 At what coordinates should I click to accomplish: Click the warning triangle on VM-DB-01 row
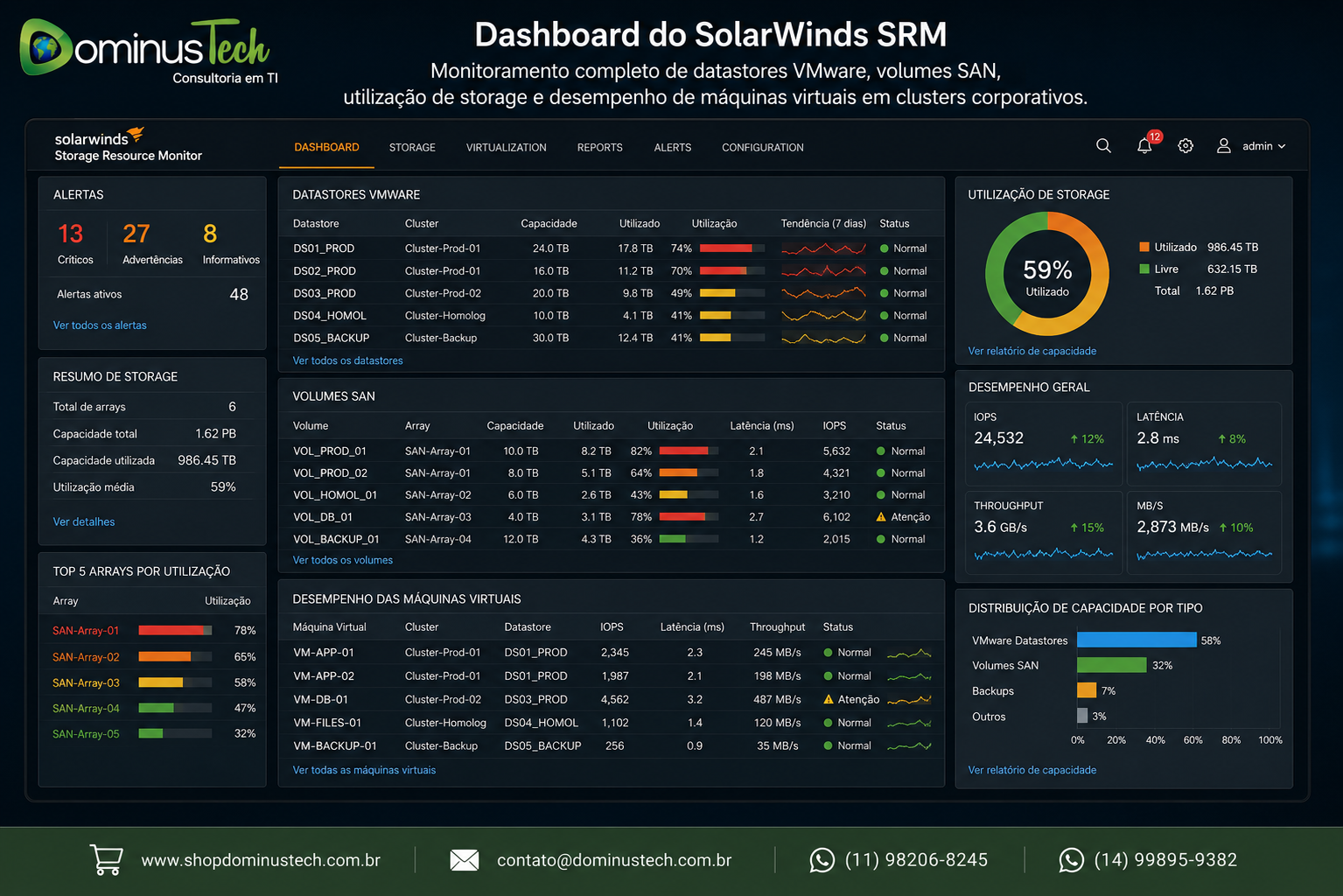[829, 699]
